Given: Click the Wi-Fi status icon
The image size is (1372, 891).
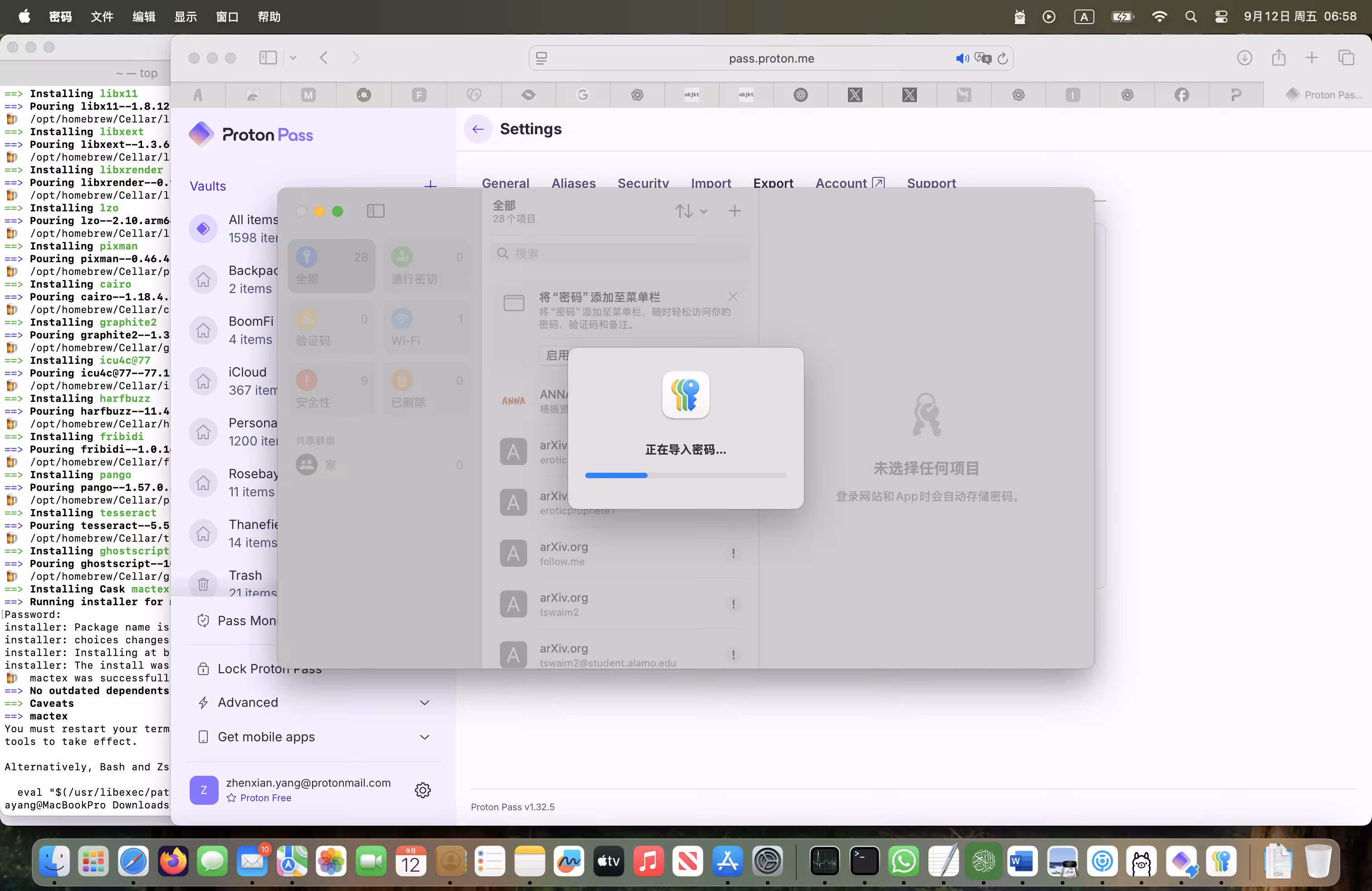Looking at the screenshot, I should (x=1159, y=16).
